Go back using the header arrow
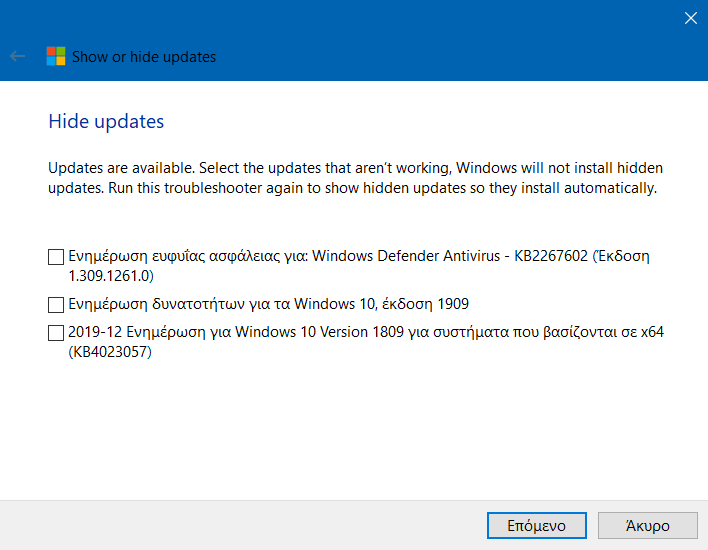This screenshot has width=708, height=550. point(18,56)
